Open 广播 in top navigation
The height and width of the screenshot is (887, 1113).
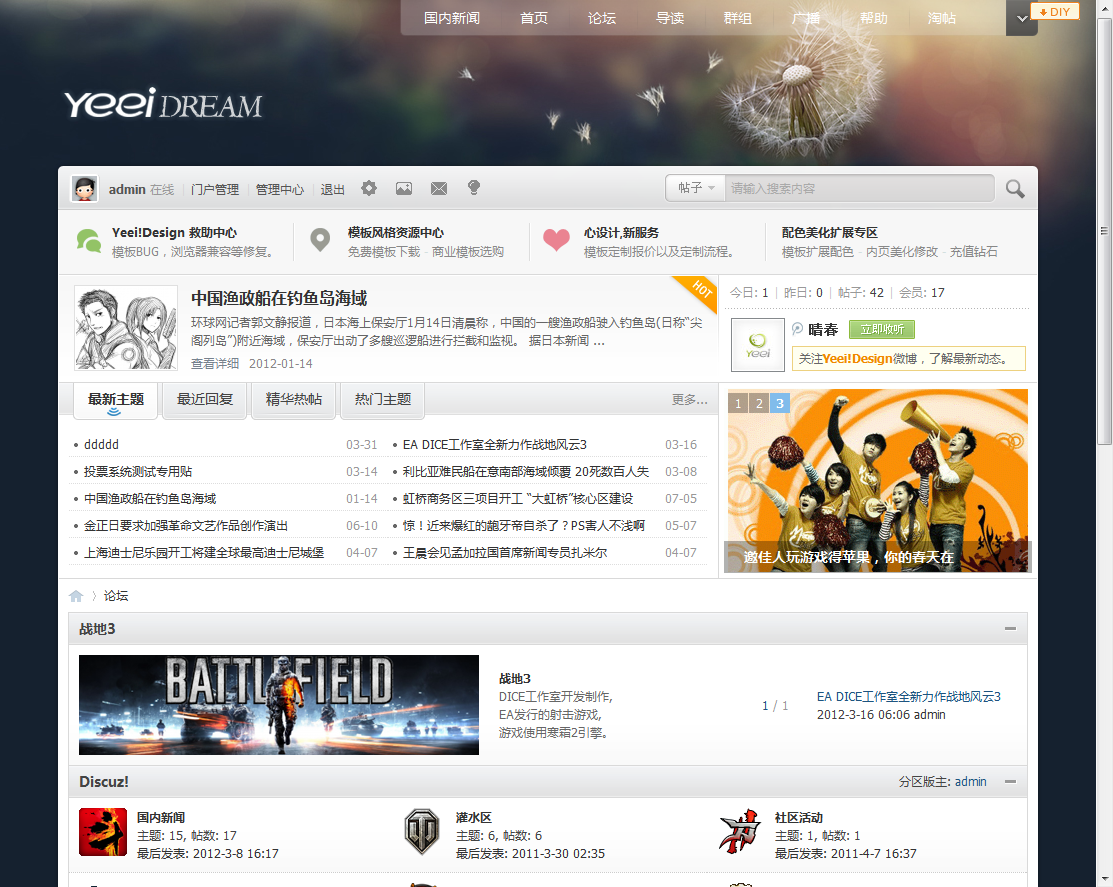(x=806, y=18)
